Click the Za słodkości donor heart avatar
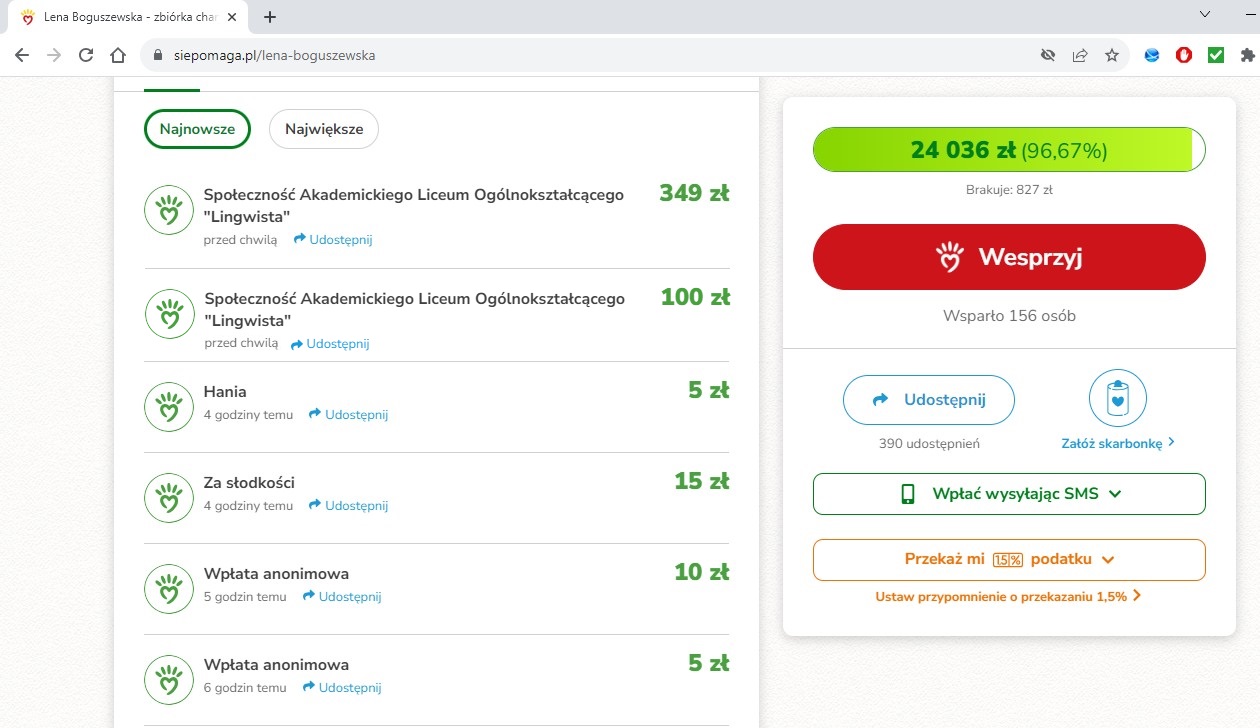This screenshot has width=1260, height=728. tap(169, 497)
